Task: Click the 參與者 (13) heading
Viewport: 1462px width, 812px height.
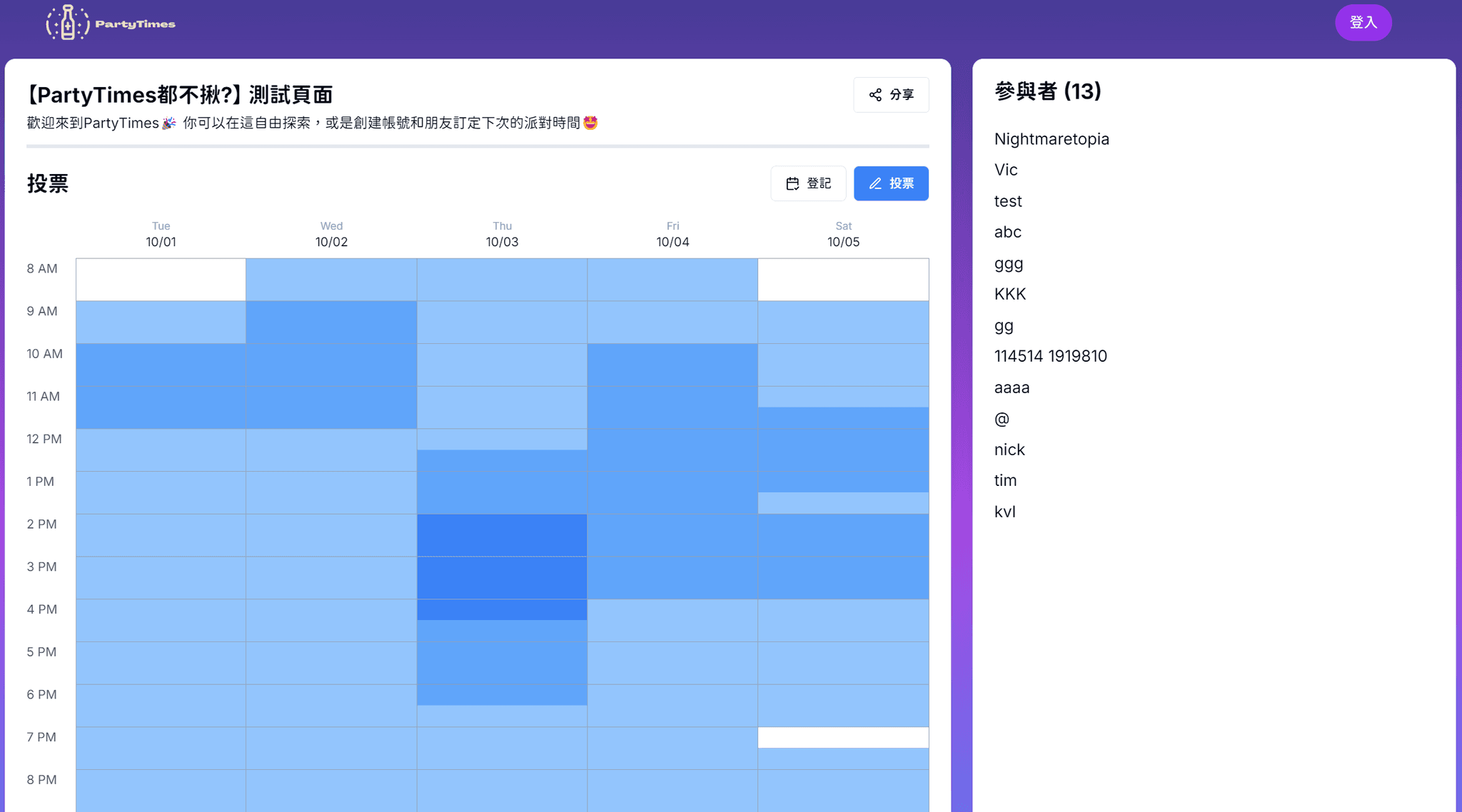Action: click(1048, 91)
